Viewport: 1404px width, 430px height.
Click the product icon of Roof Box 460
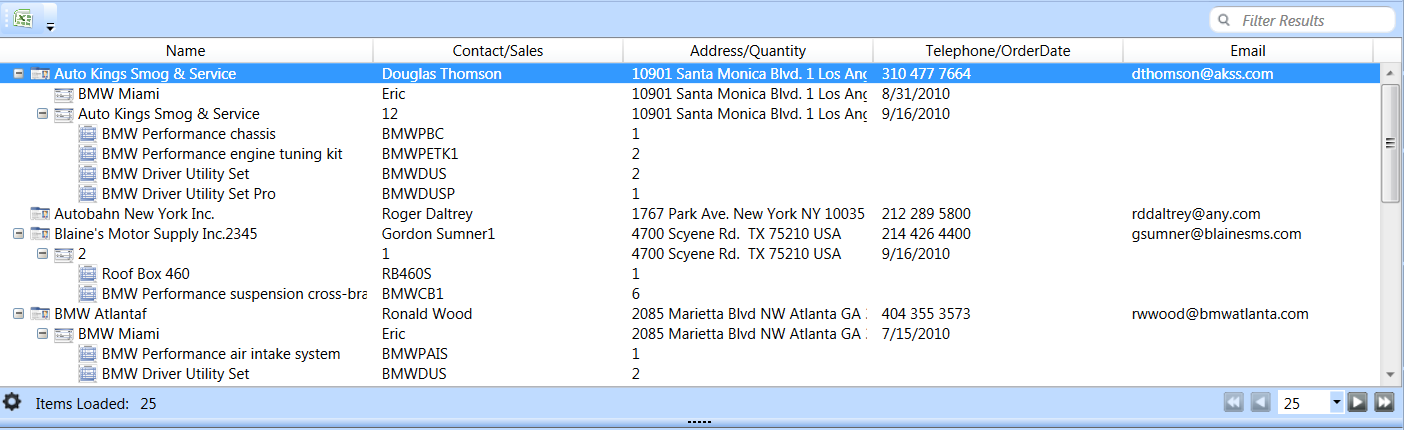coord(87,274)
